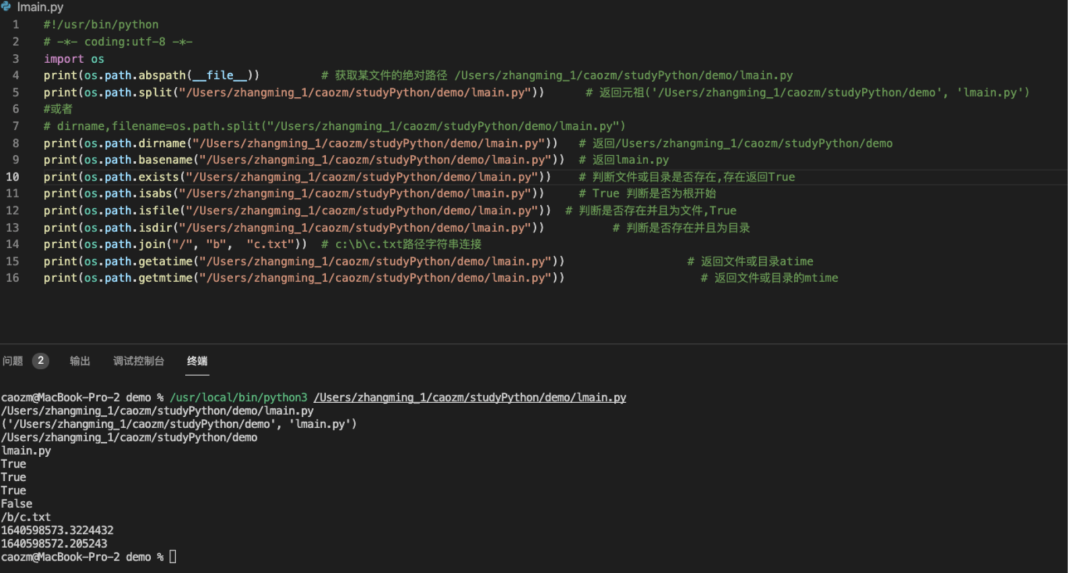
Task: Click the '1640598572.205243' timestamp output
Action: [54, 543]
